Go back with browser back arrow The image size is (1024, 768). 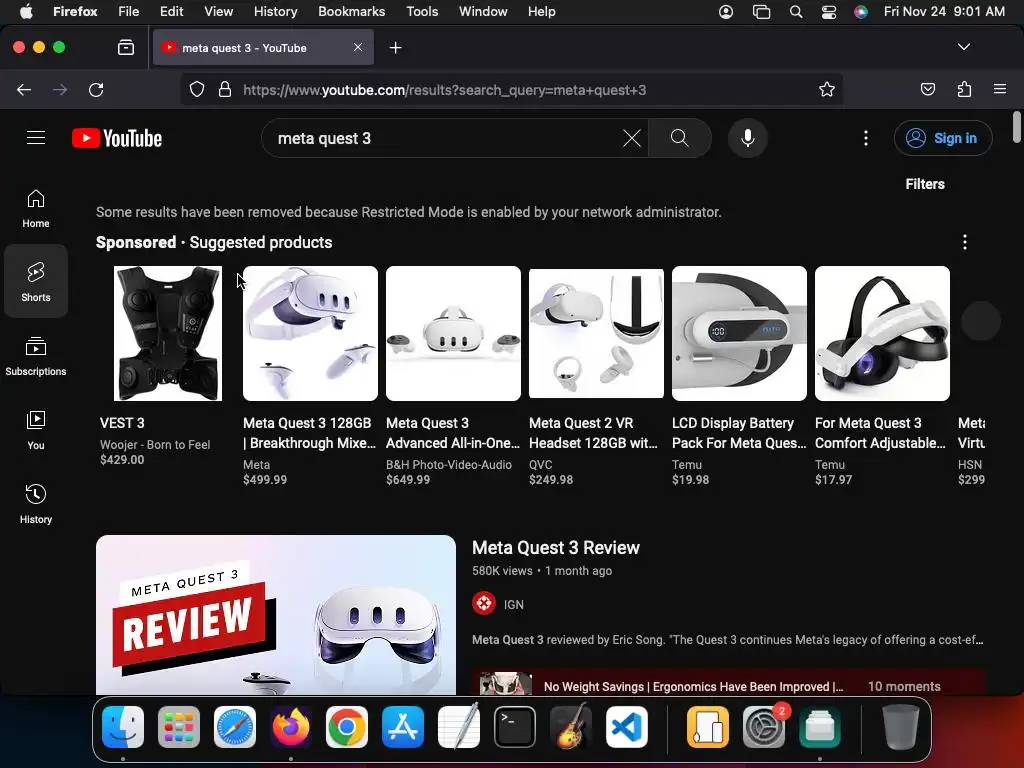24,89
